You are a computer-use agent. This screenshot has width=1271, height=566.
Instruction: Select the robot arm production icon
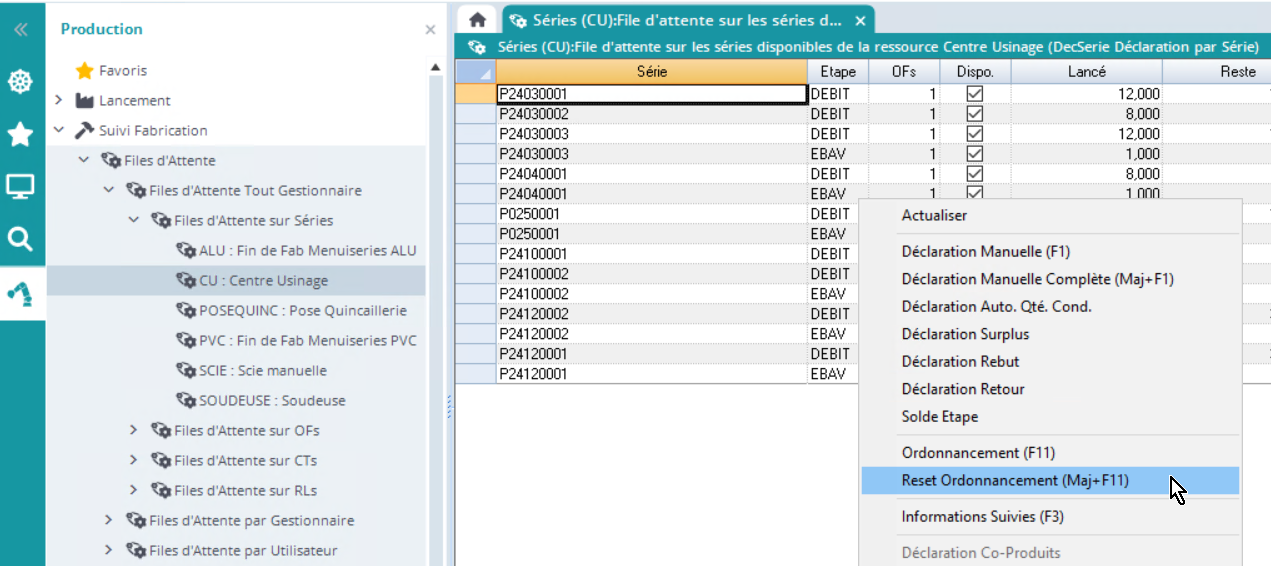click(x=20, y=293)
